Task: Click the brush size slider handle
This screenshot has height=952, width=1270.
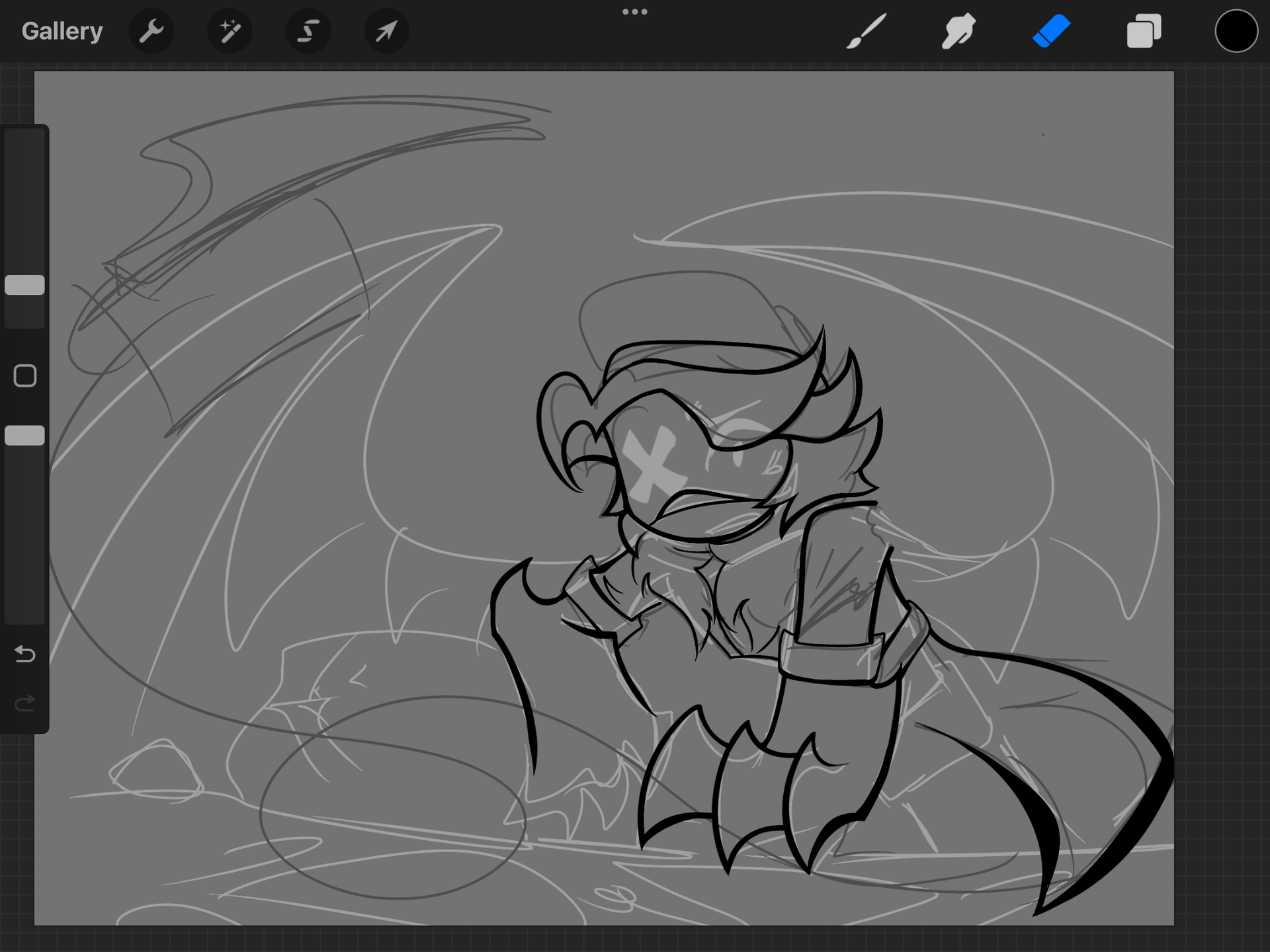Action: tap(25, 285)
